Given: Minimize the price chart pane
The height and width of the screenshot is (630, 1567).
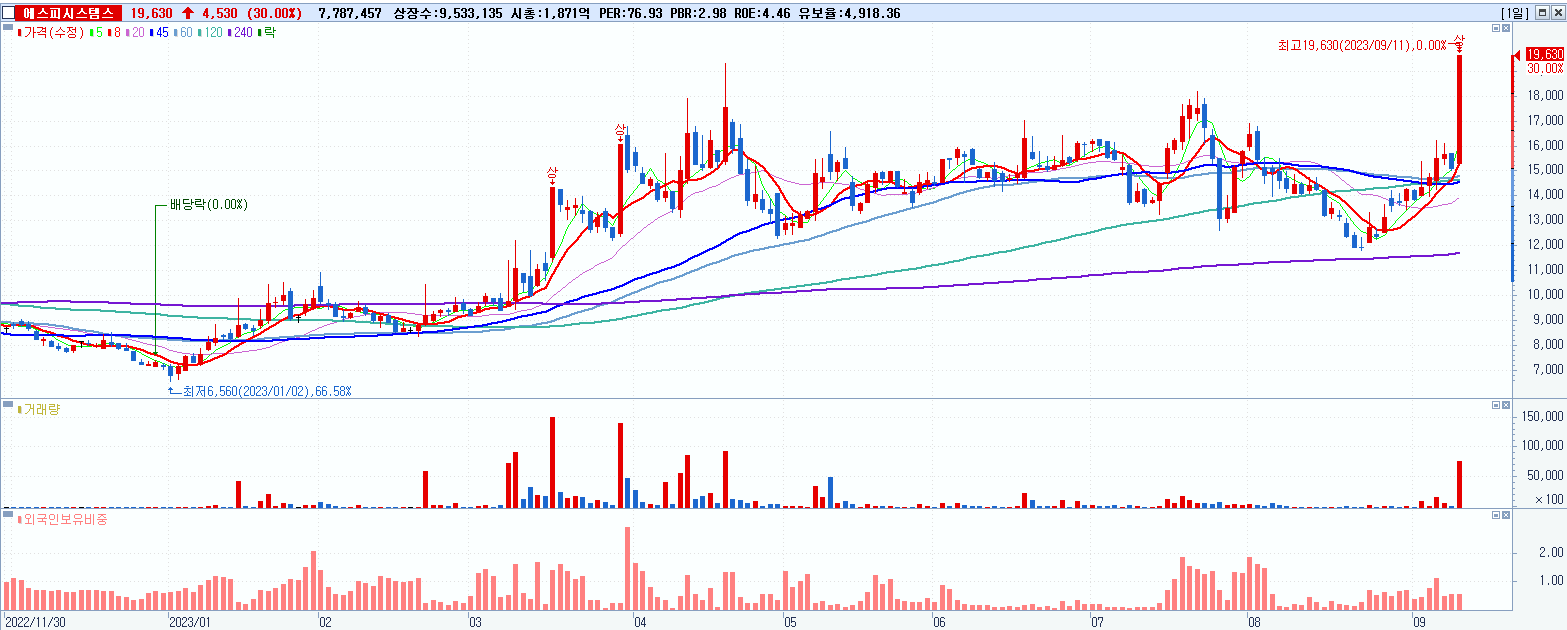Looking at the screenshot, I should click(1495, 29).
